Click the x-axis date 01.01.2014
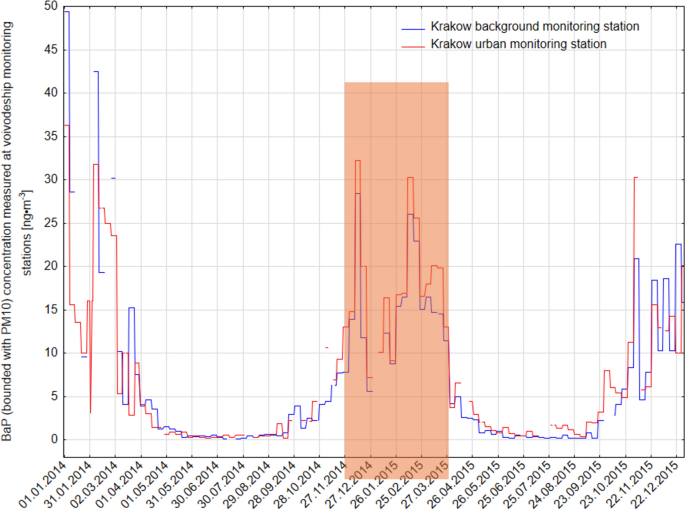This screenshot has height=510, width=685. (43, 485)
